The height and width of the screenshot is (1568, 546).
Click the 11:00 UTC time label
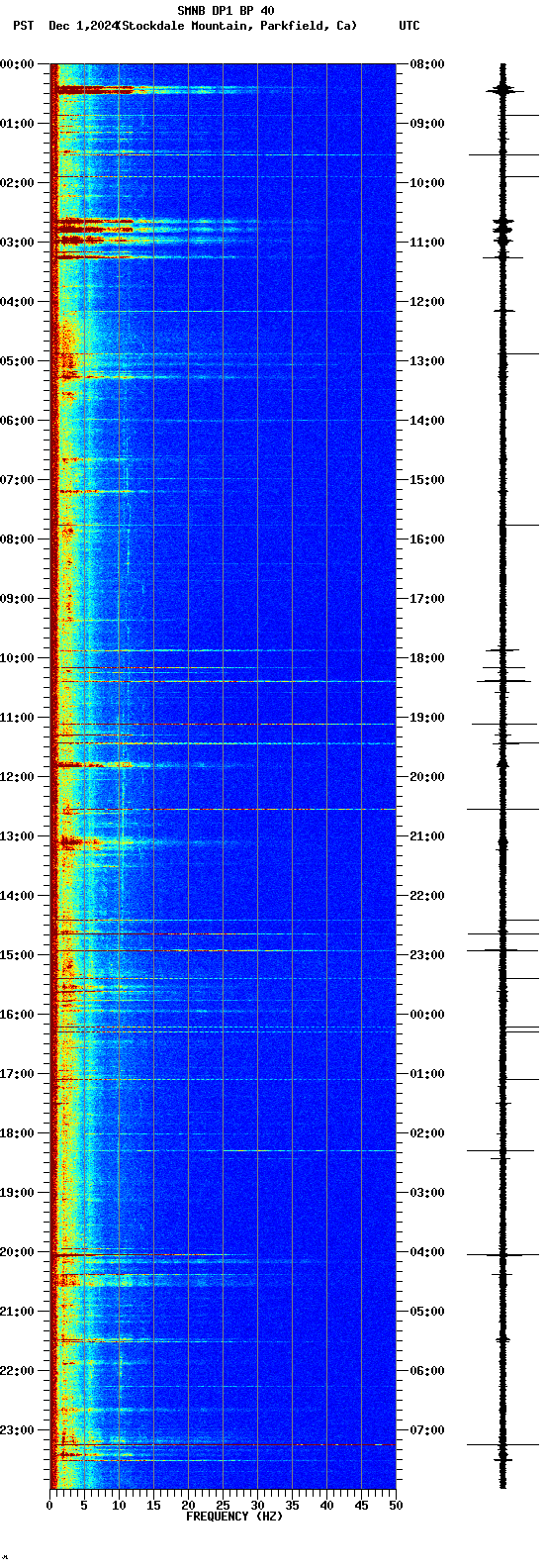pyautogui.click(x=427, y=243)
